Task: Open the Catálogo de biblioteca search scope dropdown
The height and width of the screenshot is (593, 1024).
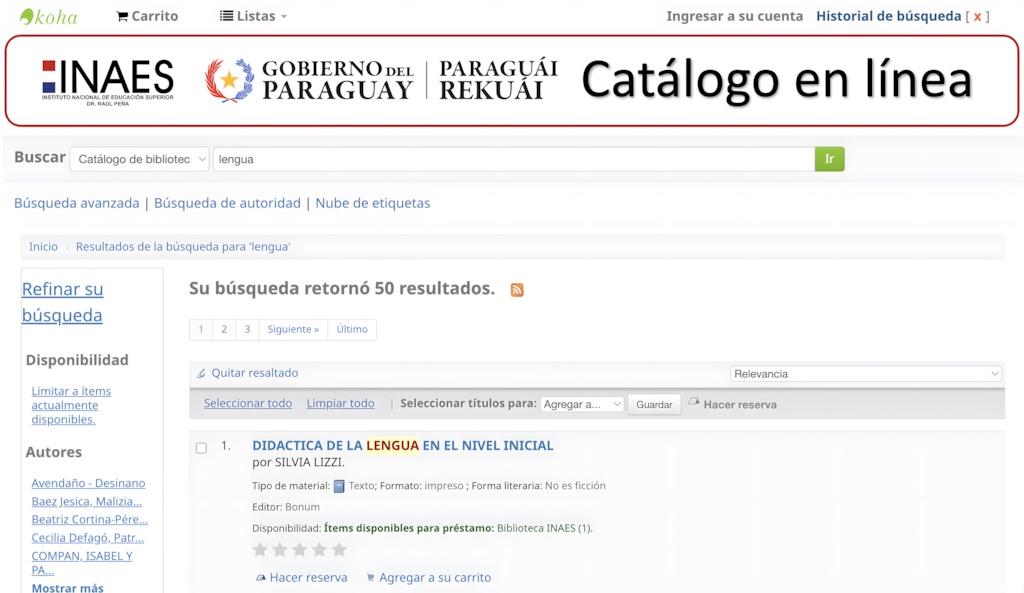Action: pos(140,159)
